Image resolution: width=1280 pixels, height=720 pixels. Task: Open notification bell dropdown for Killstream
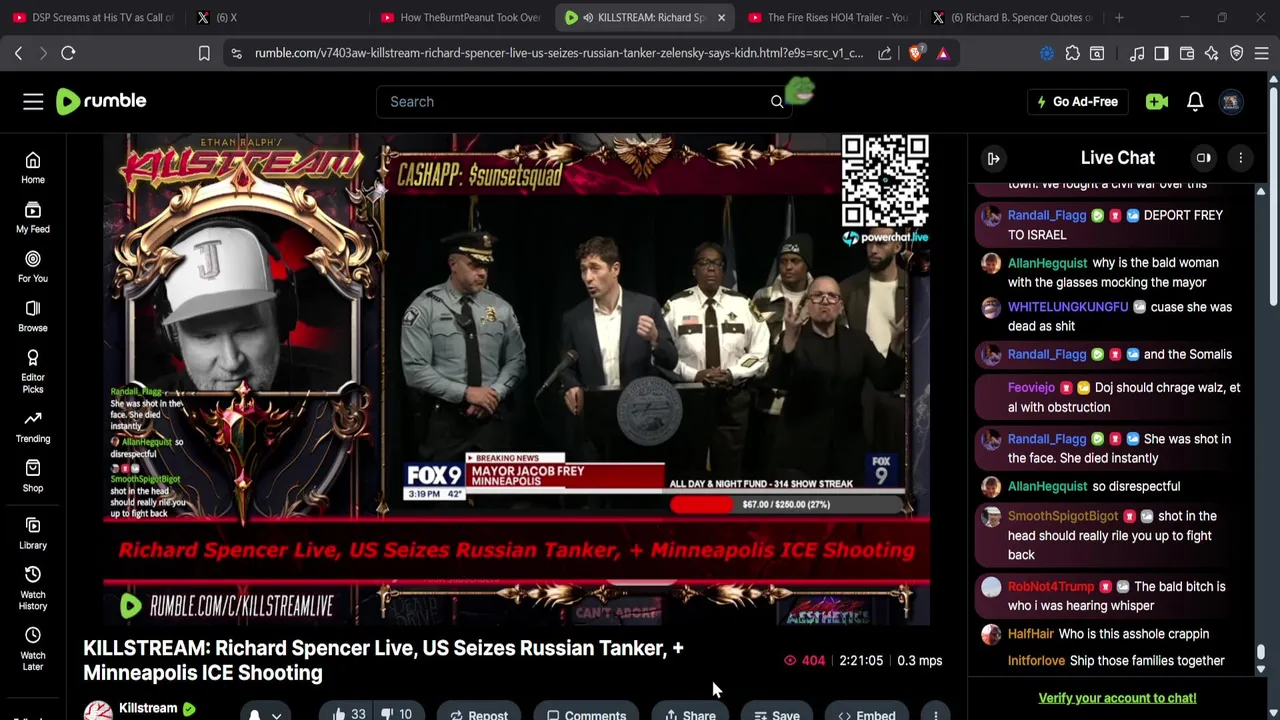[264, 714]
